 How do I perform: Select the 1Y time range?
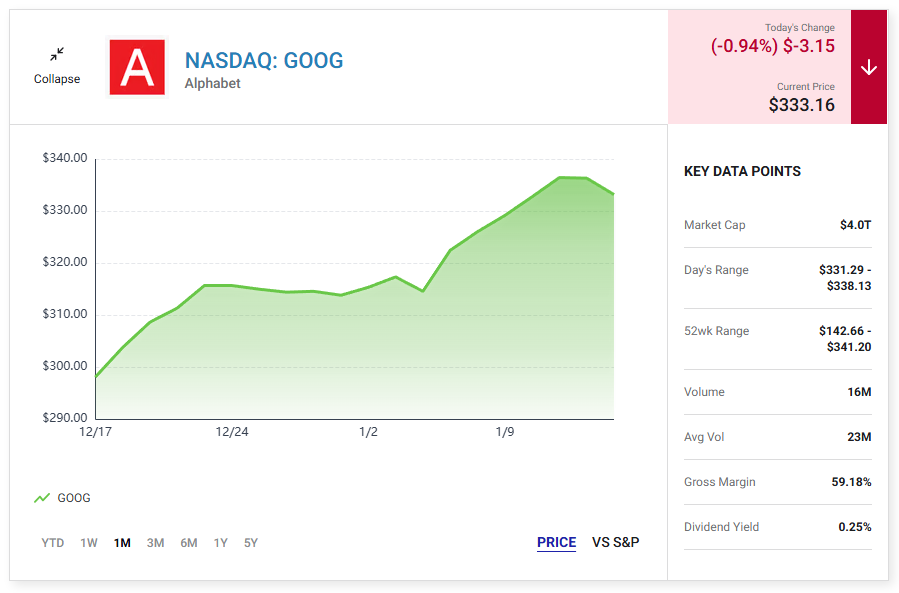(221, 543)
